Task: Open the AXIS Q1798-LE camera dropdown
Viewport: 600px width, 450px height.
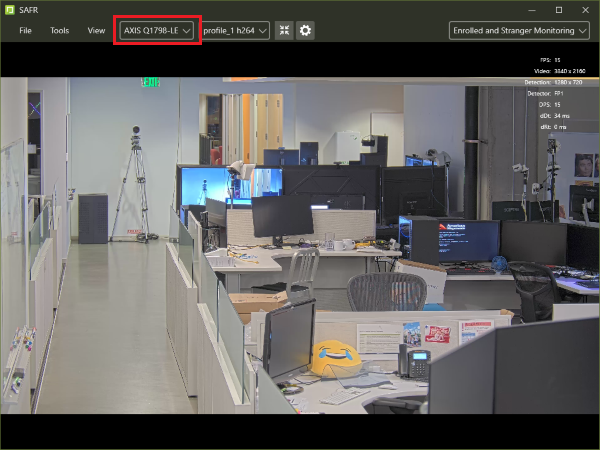Action: pos(157,30)
